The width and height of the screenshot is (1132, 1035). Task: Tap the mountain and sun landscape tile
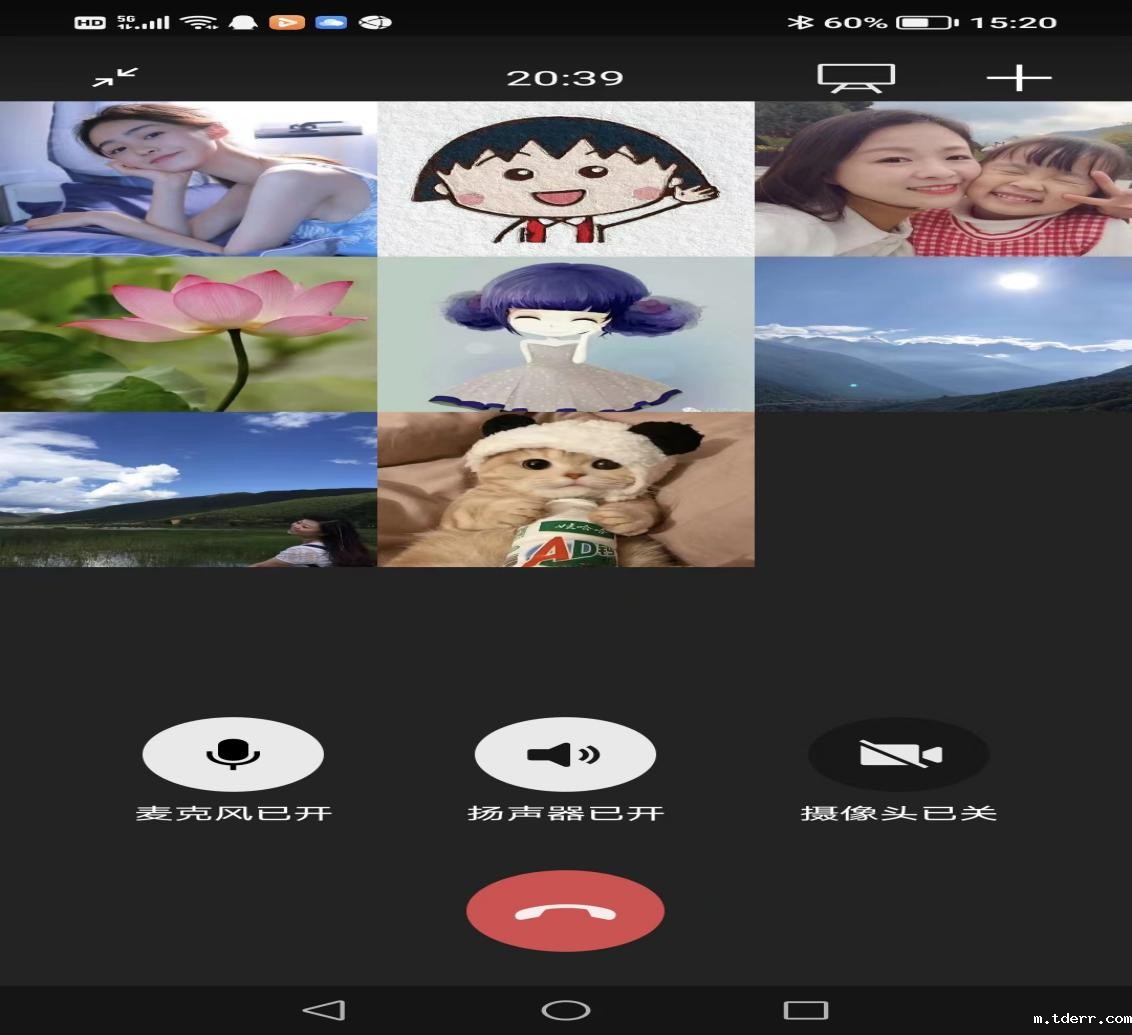click(943, 334)
